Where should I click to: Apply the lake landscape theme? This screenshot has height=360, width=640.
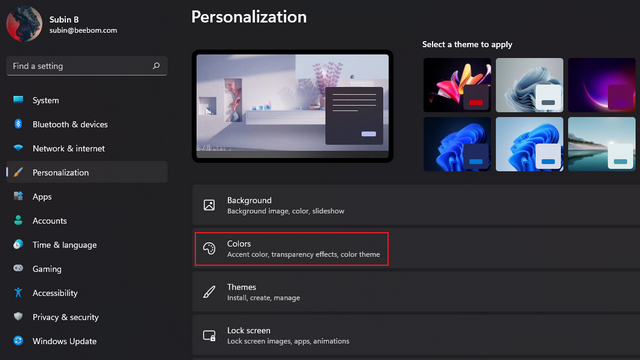602,144
